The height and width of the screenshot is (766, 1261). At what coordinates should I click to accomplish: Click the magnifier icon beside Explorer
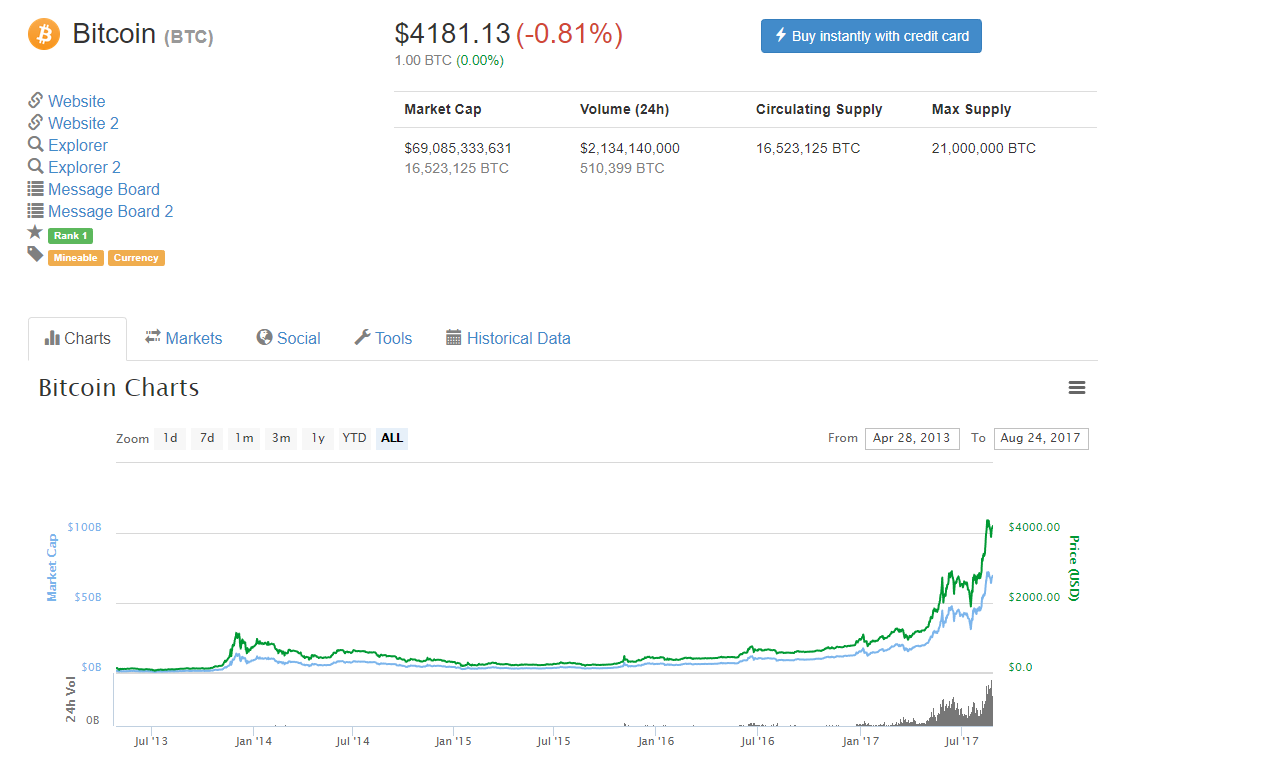(x=35, y=145)
